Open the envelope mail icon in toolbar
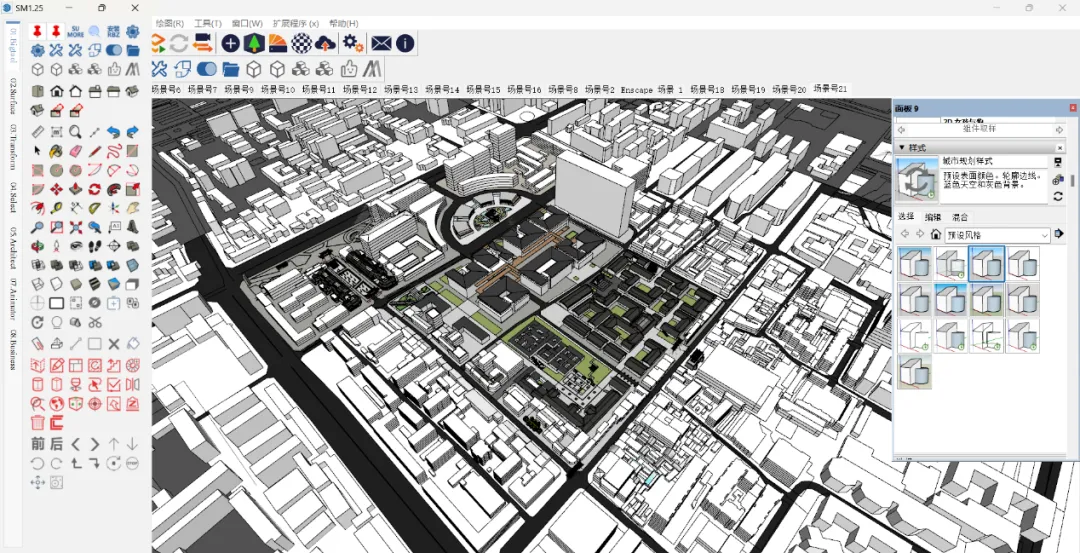This screenshot has width=1080, height=553. (381, 43)
